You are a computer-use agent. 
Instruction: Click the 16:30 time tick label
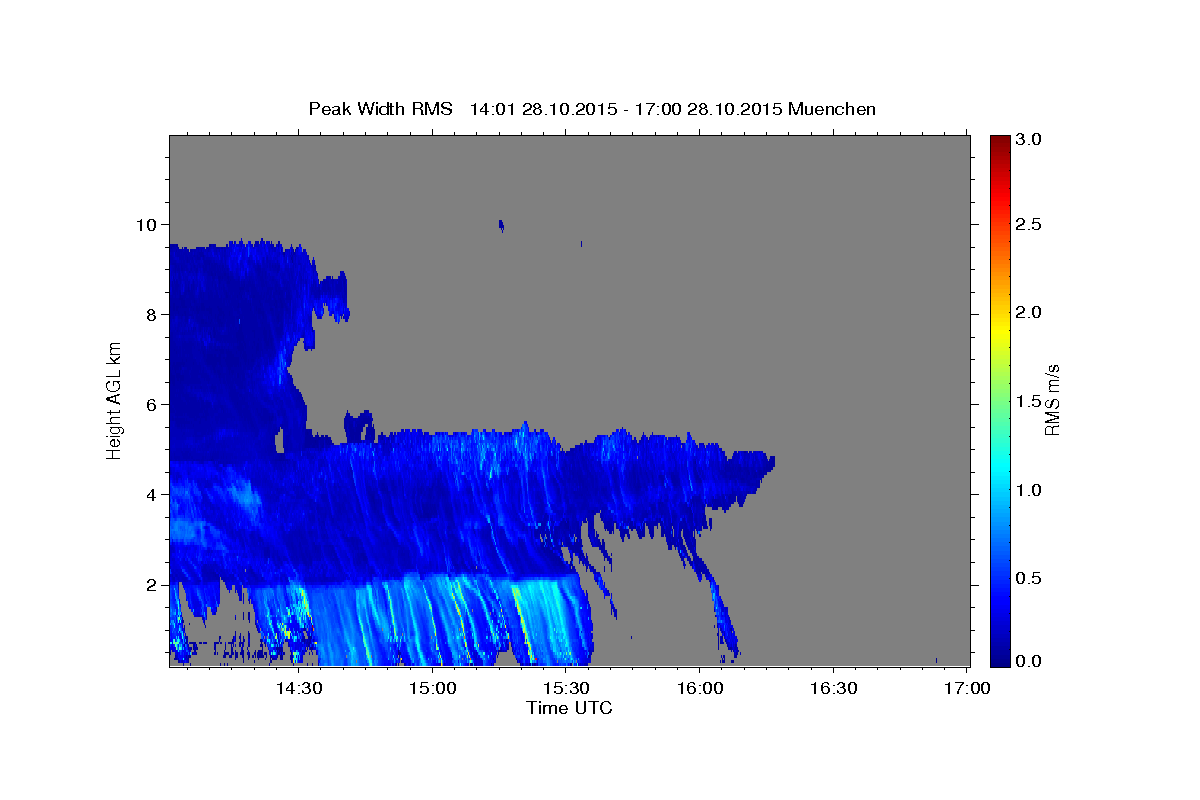834,688
